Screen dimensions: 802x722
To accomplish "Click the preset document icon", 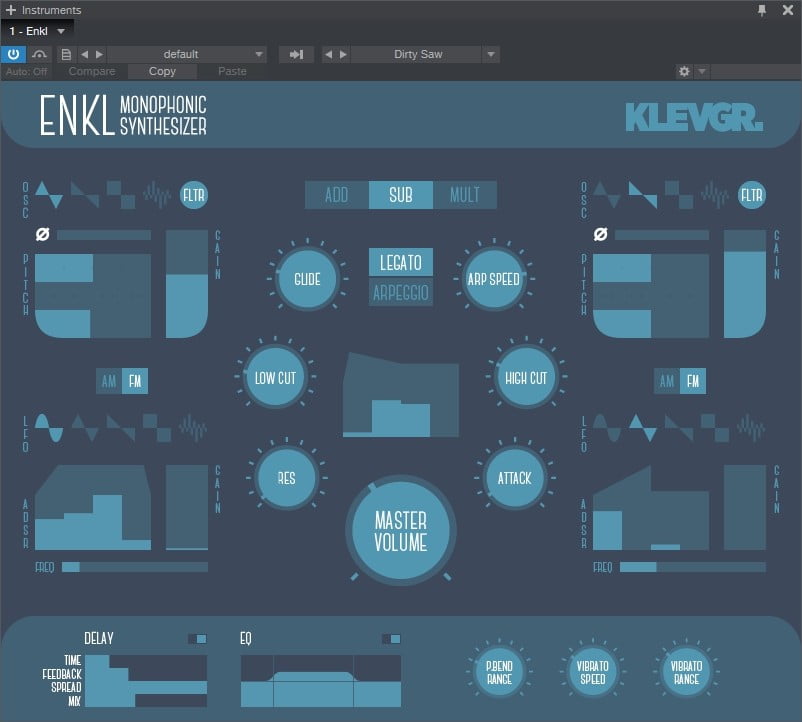I will [66, 54].
